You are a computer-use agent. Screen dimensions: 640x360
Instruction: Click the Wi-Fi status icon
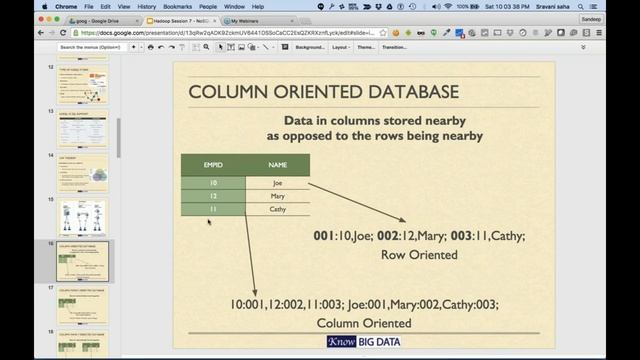click(448, 7)
